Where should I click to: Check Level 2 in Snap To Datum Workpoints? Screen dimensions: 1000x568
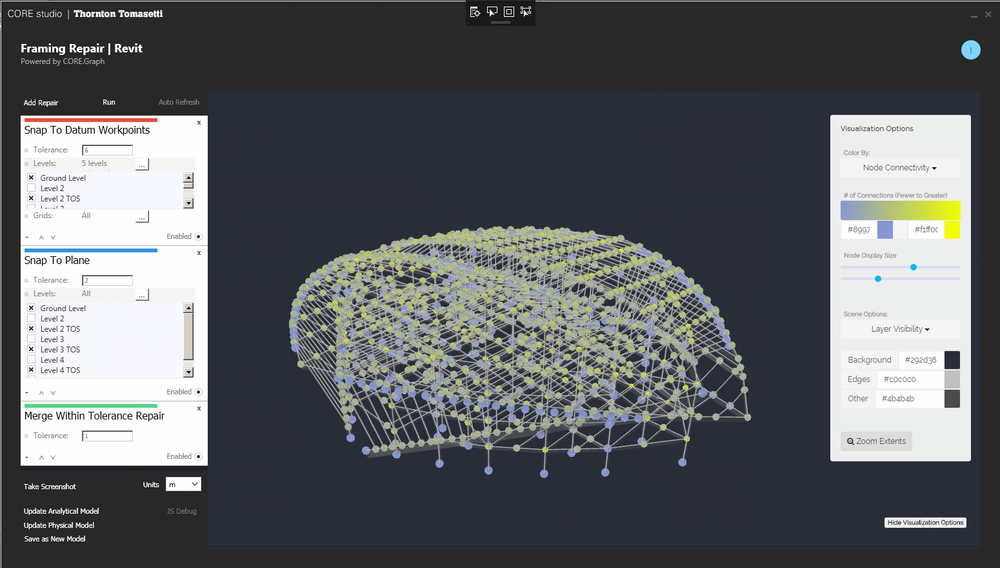[x=31, y=188]
